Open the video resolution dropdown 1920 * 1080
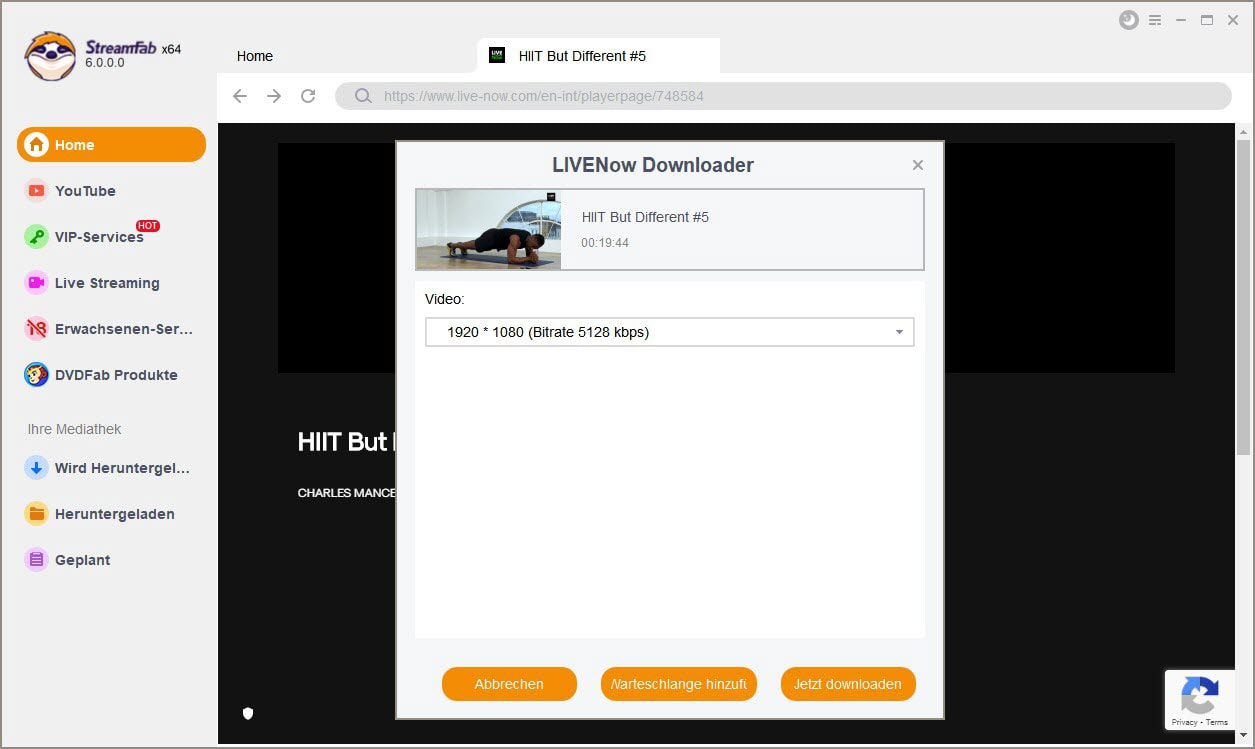This screenshot has height=749, width=1255. [x=670, y=332]
